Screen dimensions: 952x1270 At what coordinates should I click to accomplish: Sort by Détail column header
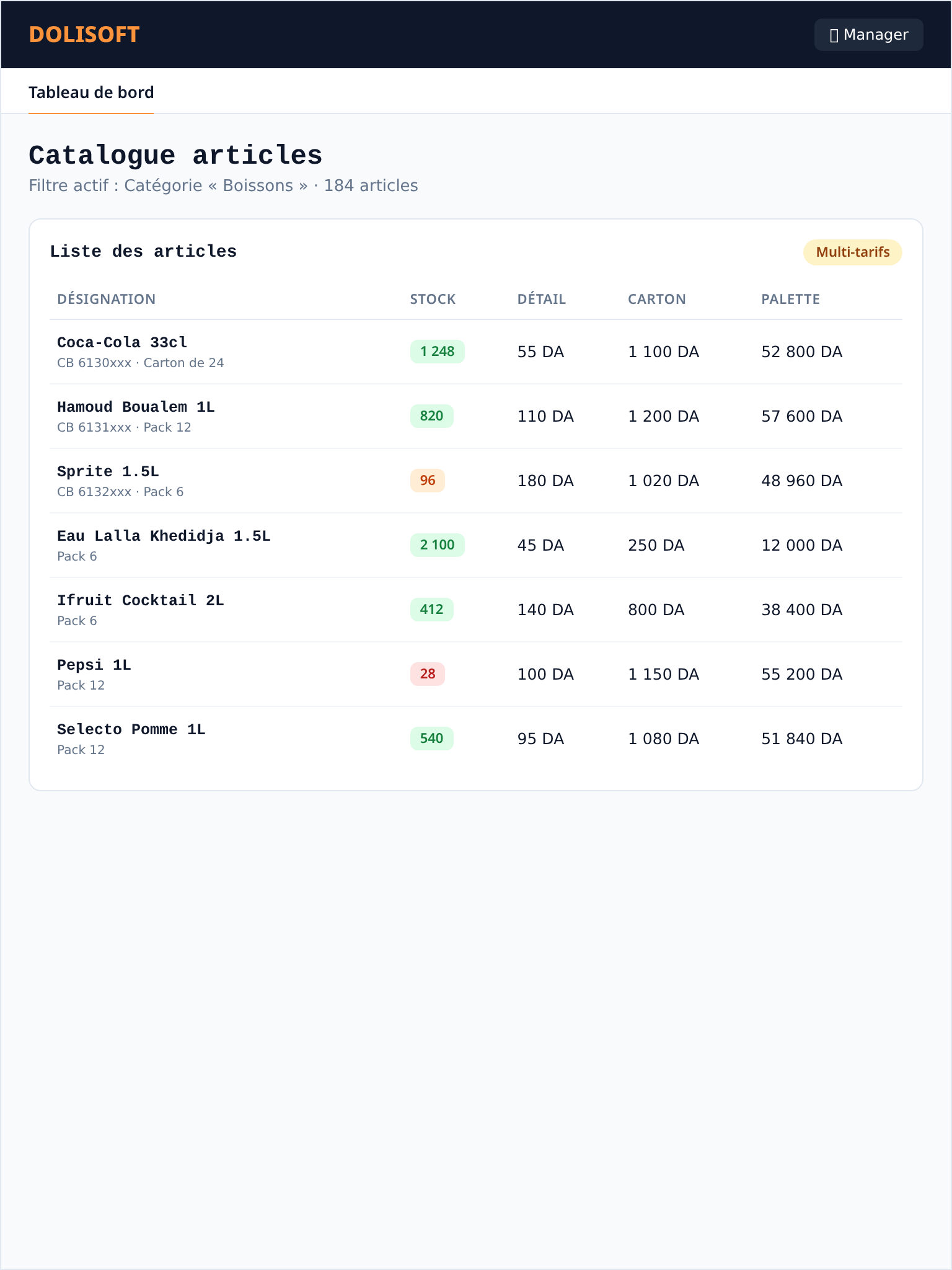tap(542, 299)
